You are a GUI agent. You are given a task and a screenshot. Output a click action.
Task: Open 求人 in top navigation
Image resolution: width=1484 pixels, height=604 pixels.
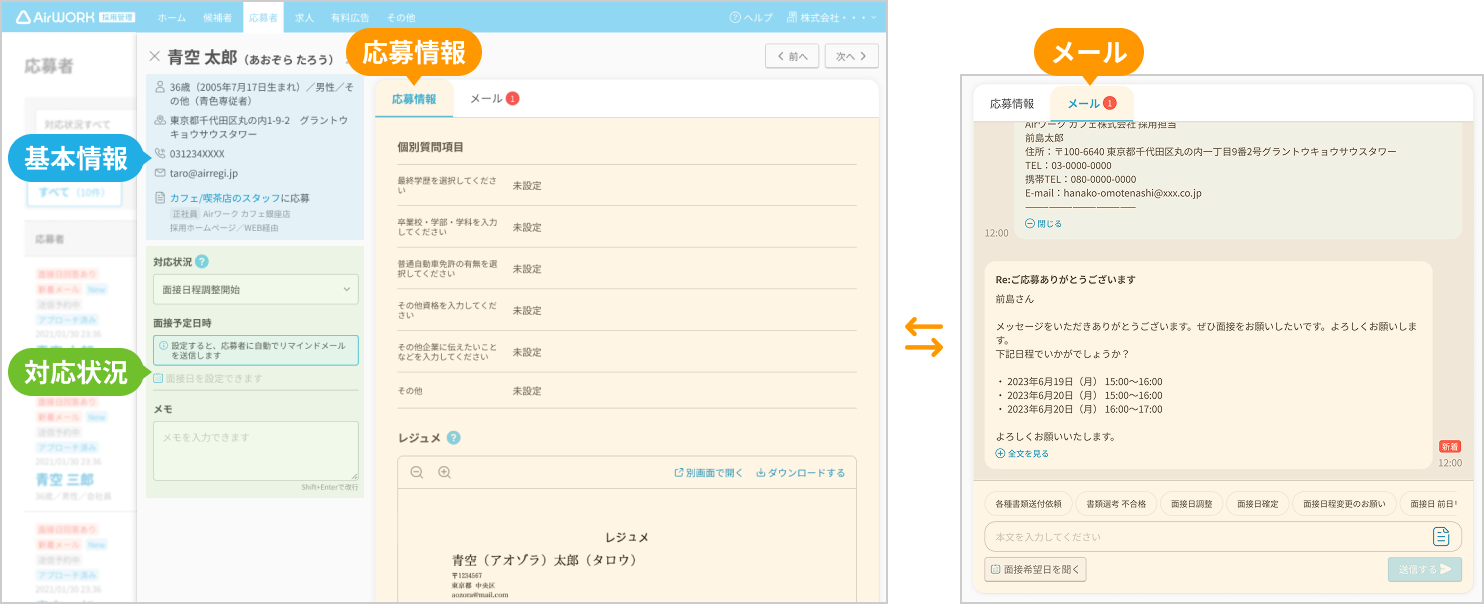[304, 18]
